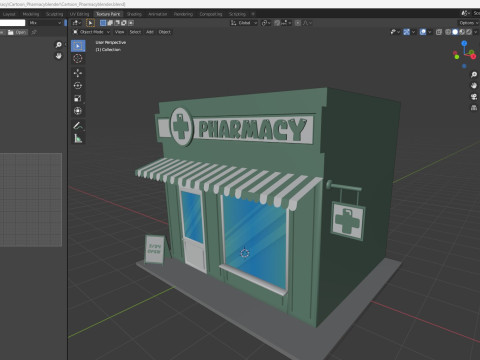480x360 pixels.
Task: Switch to wireframe viewport shading
Action: (x=448, y=32)
